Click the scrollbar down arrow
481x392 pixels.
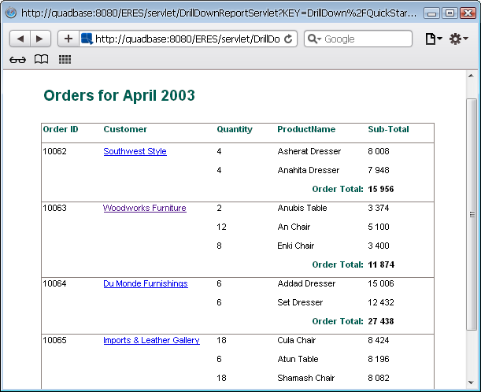pos(471,382)
